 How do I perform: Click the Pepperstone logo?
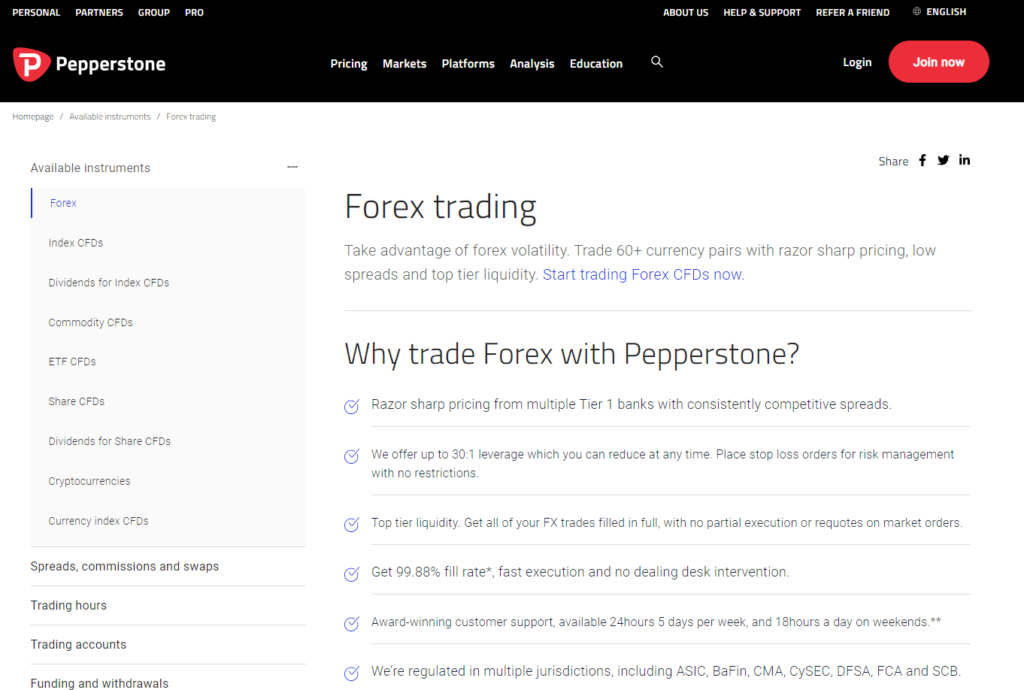pyautogui.click(x=89, y=64)
